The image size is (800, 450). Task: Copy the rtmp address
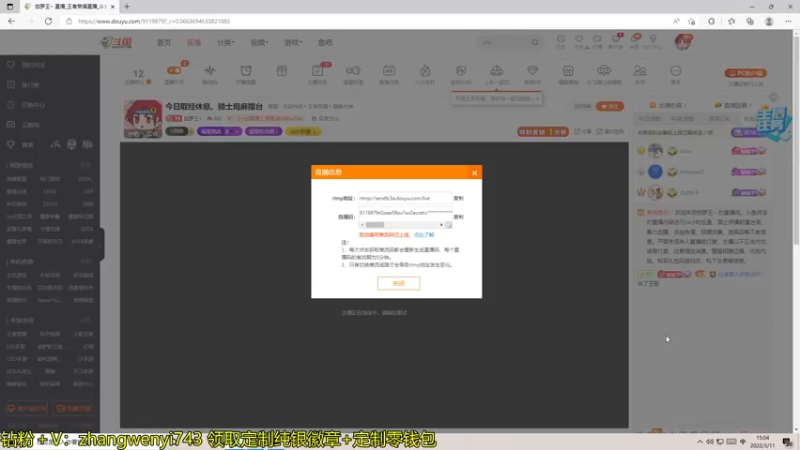[459, 198]
